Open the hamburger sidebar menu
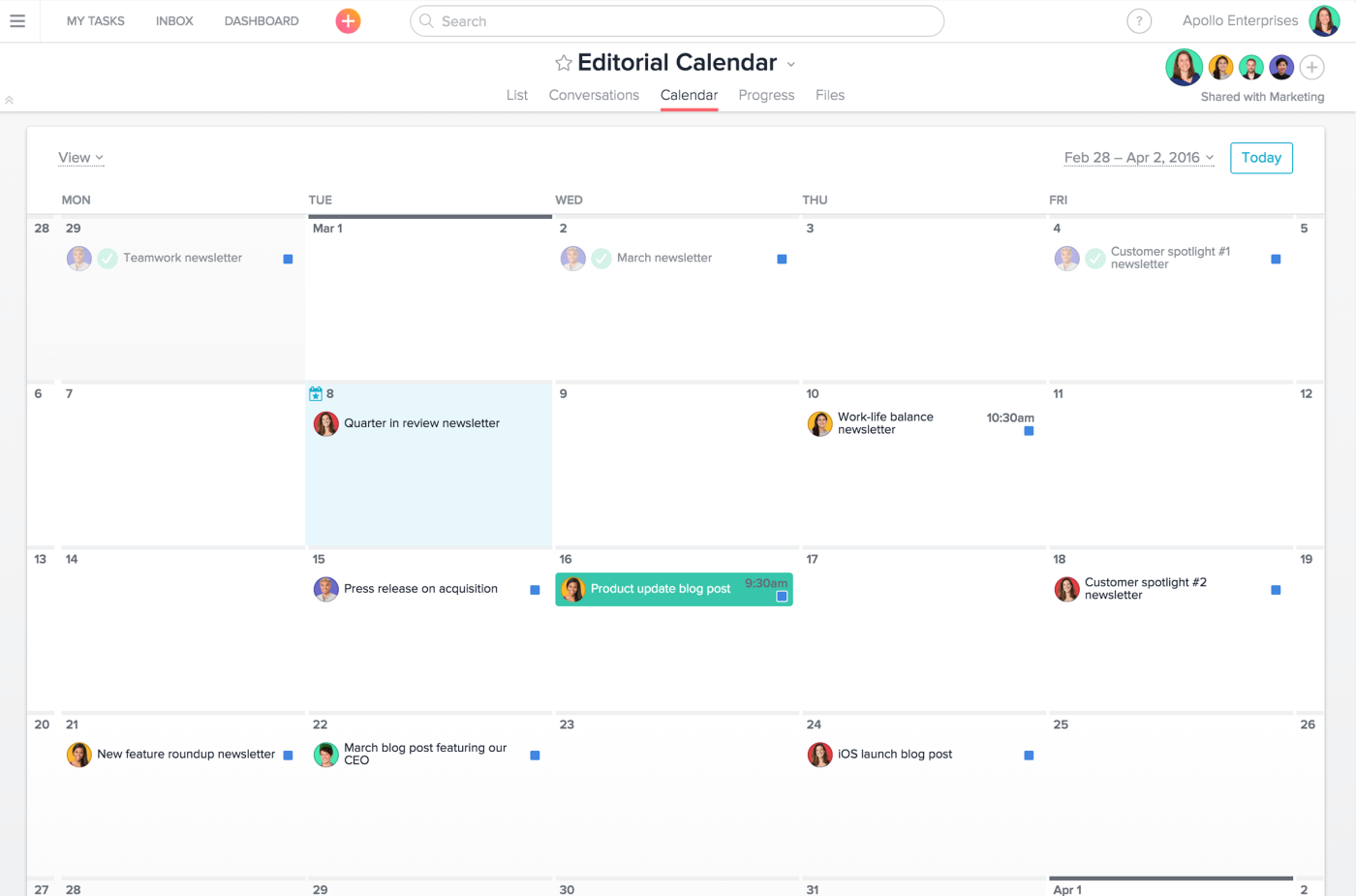 click(x=17, y=20)
